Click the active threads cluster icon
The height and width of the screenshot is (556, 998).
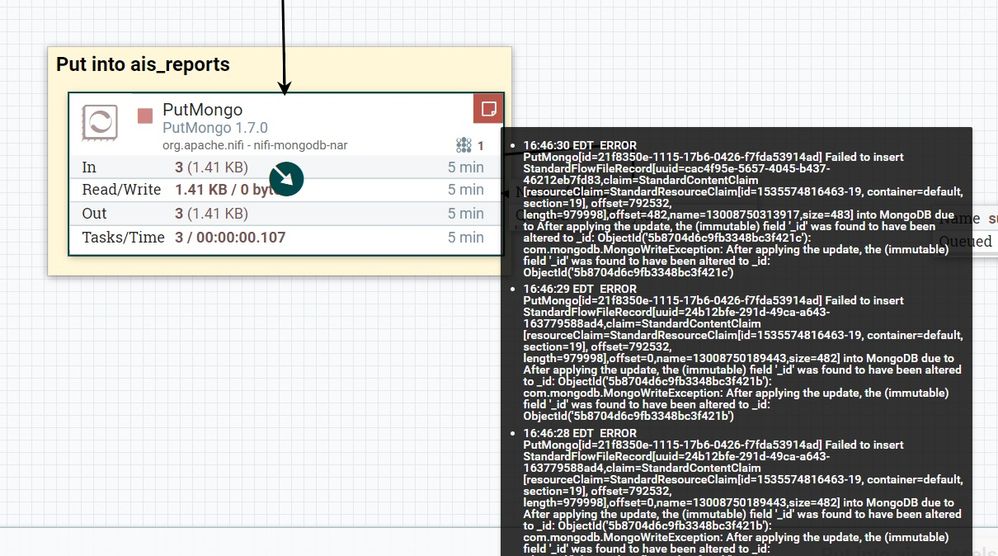pyautogui.click(x=464, y=145)
